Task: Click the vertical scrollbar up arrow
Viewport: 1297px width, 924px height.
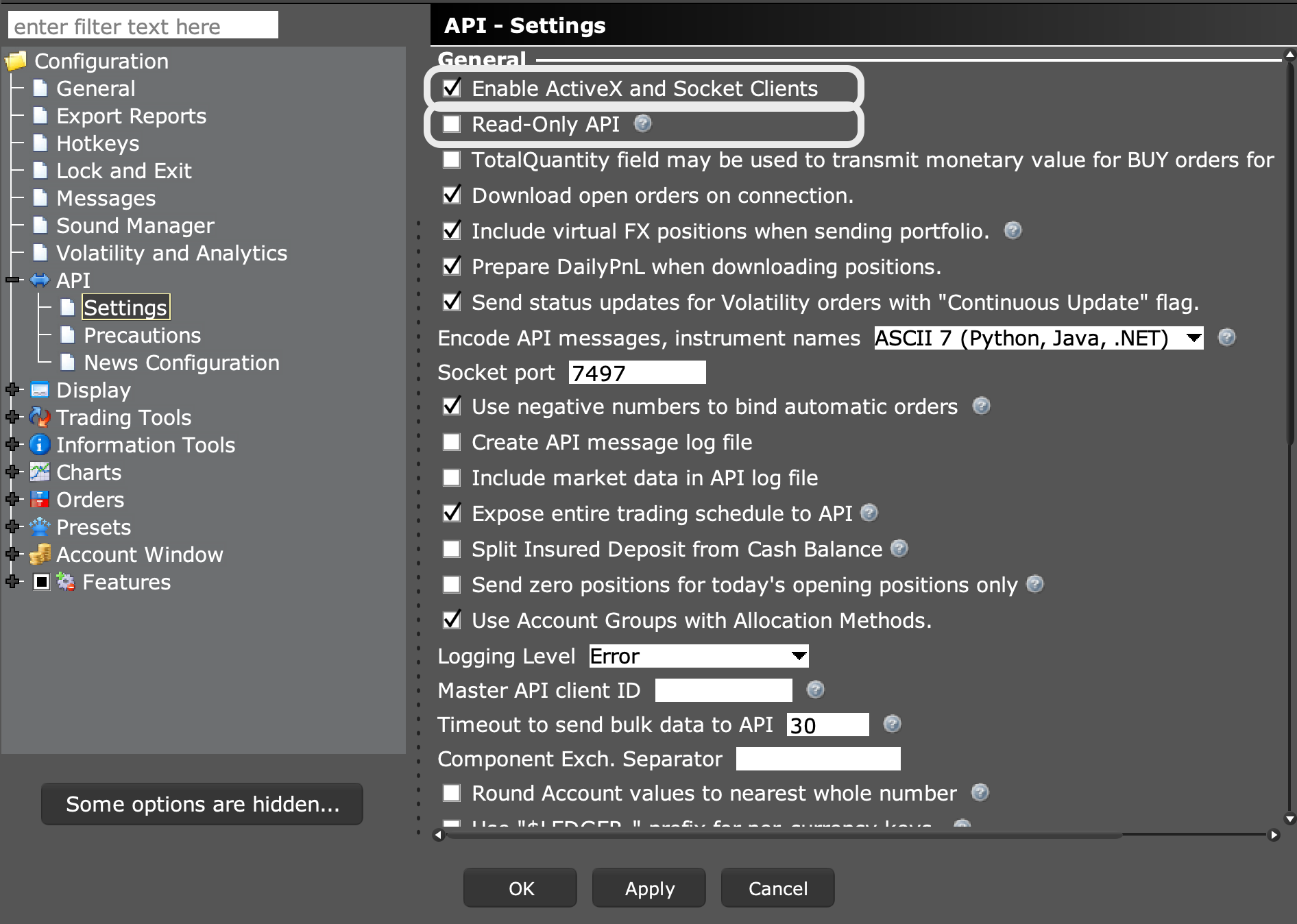Action: pyautogui.click(x=1289, y=55)
